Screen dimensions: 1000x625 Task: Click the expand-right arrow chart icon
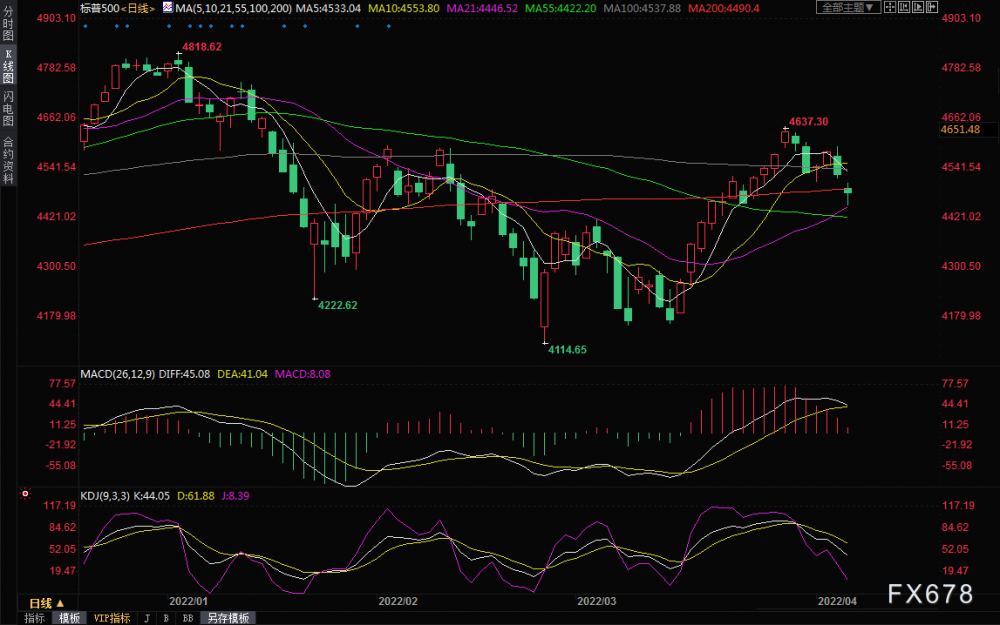(x=932, y=7)
